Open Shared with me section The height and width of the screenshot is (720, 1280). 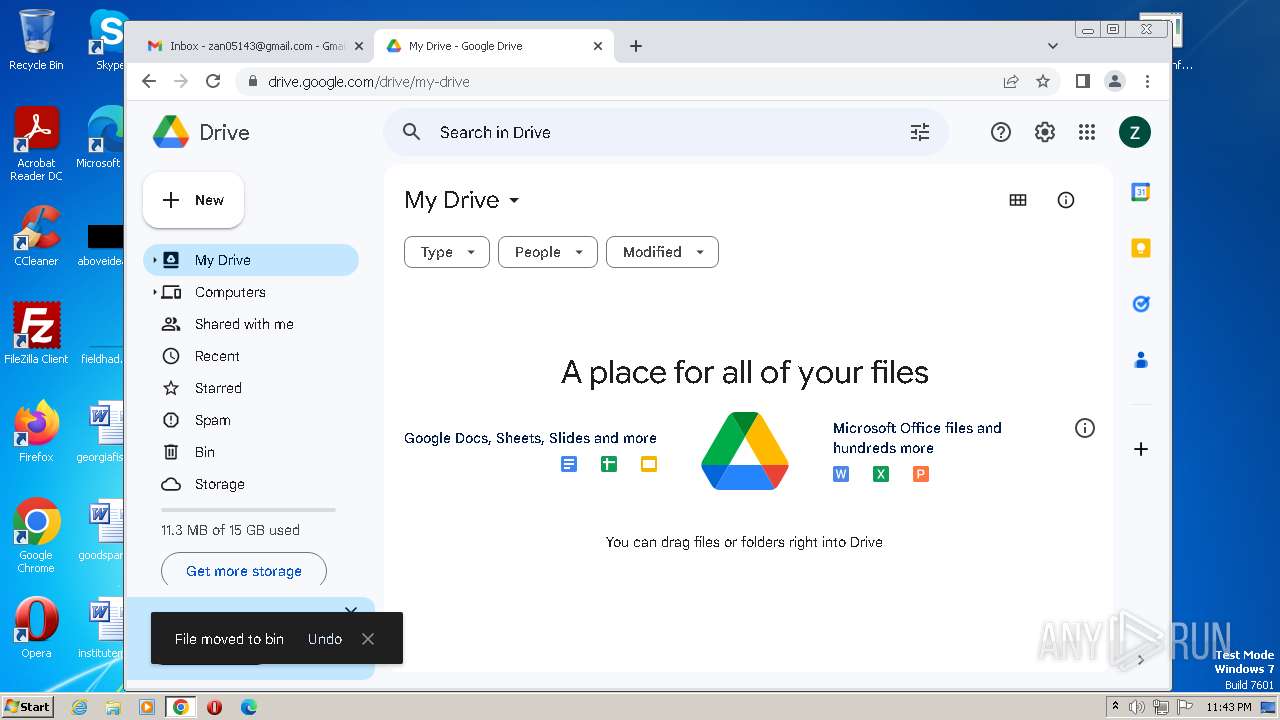click(x=251, y=324)
